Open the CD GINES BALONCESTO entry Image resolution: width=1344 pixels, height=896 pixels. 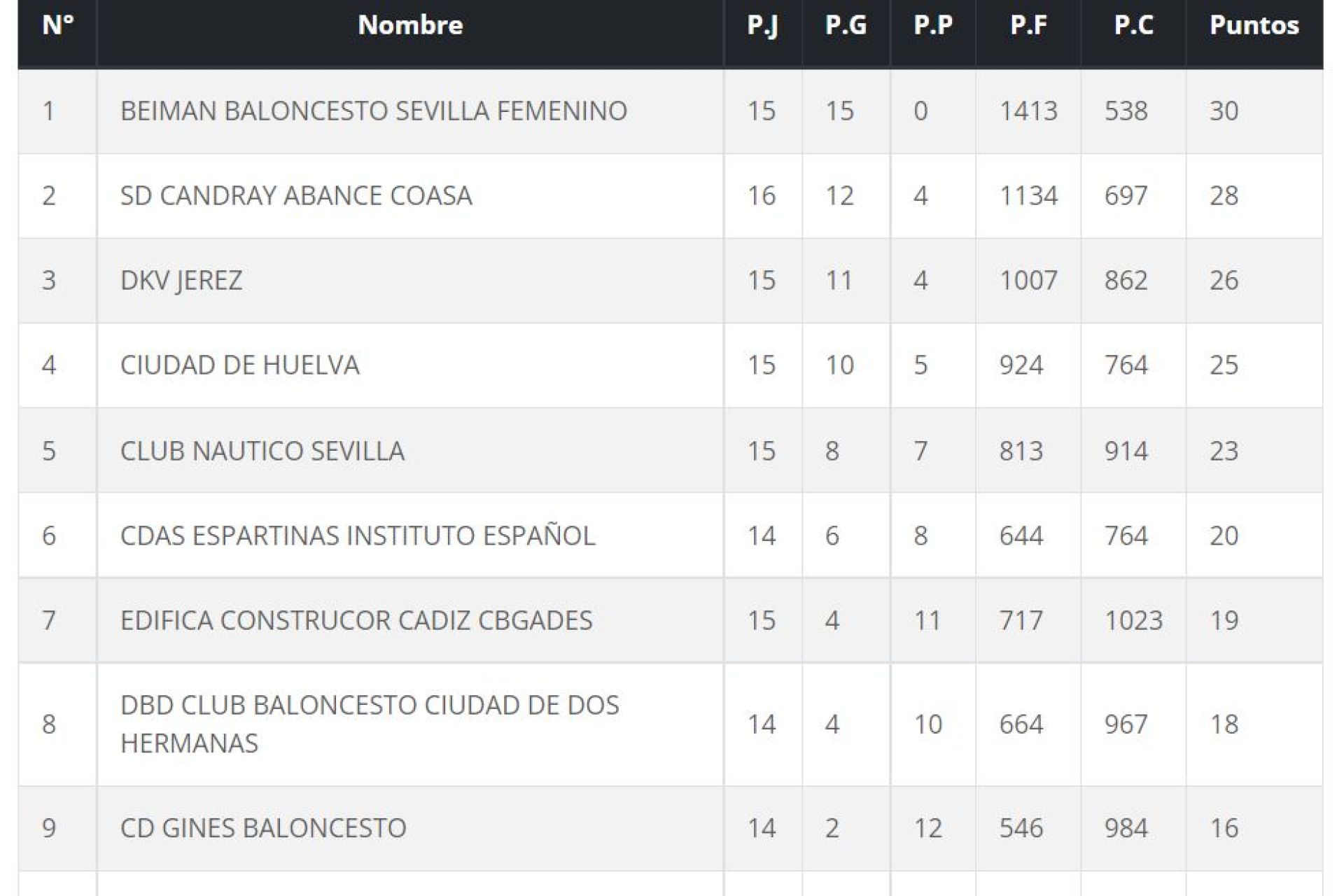click(263, 828)
